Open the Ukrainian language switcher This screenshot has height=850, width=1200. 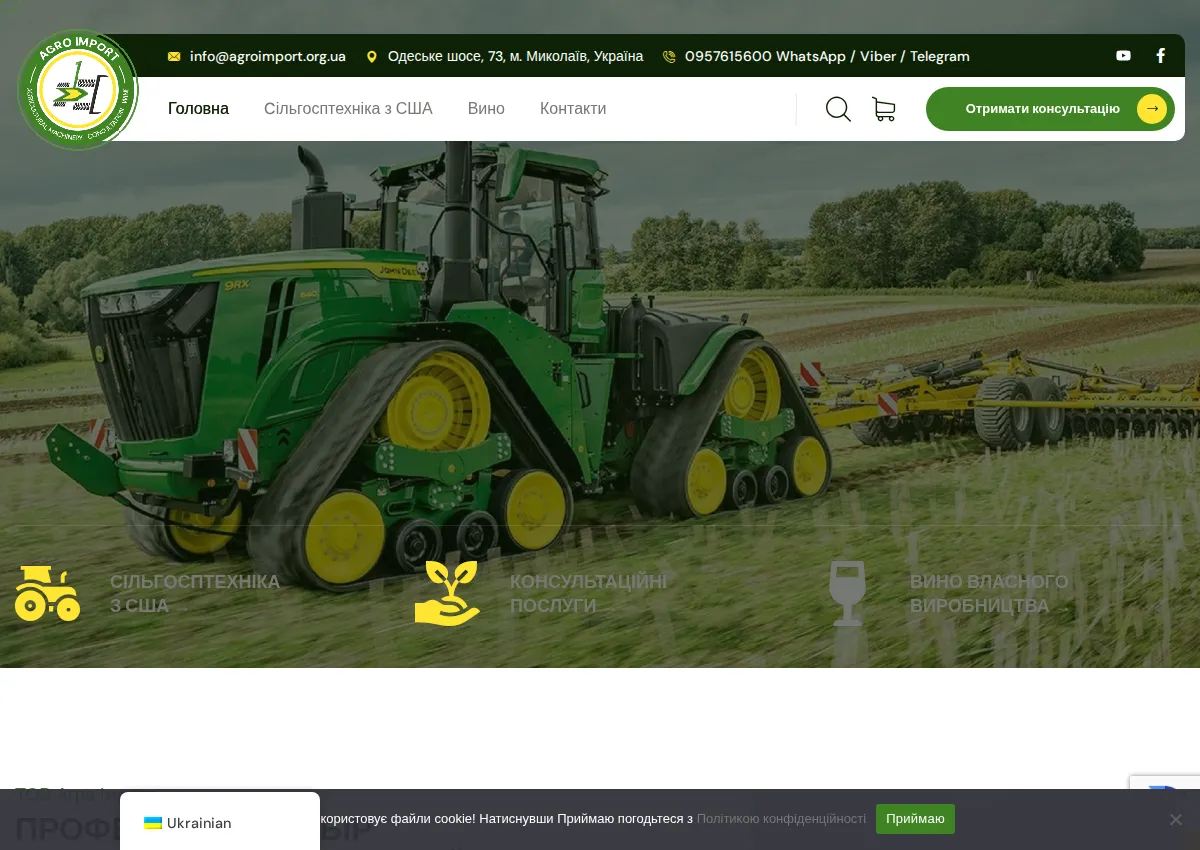click(220, 823)
